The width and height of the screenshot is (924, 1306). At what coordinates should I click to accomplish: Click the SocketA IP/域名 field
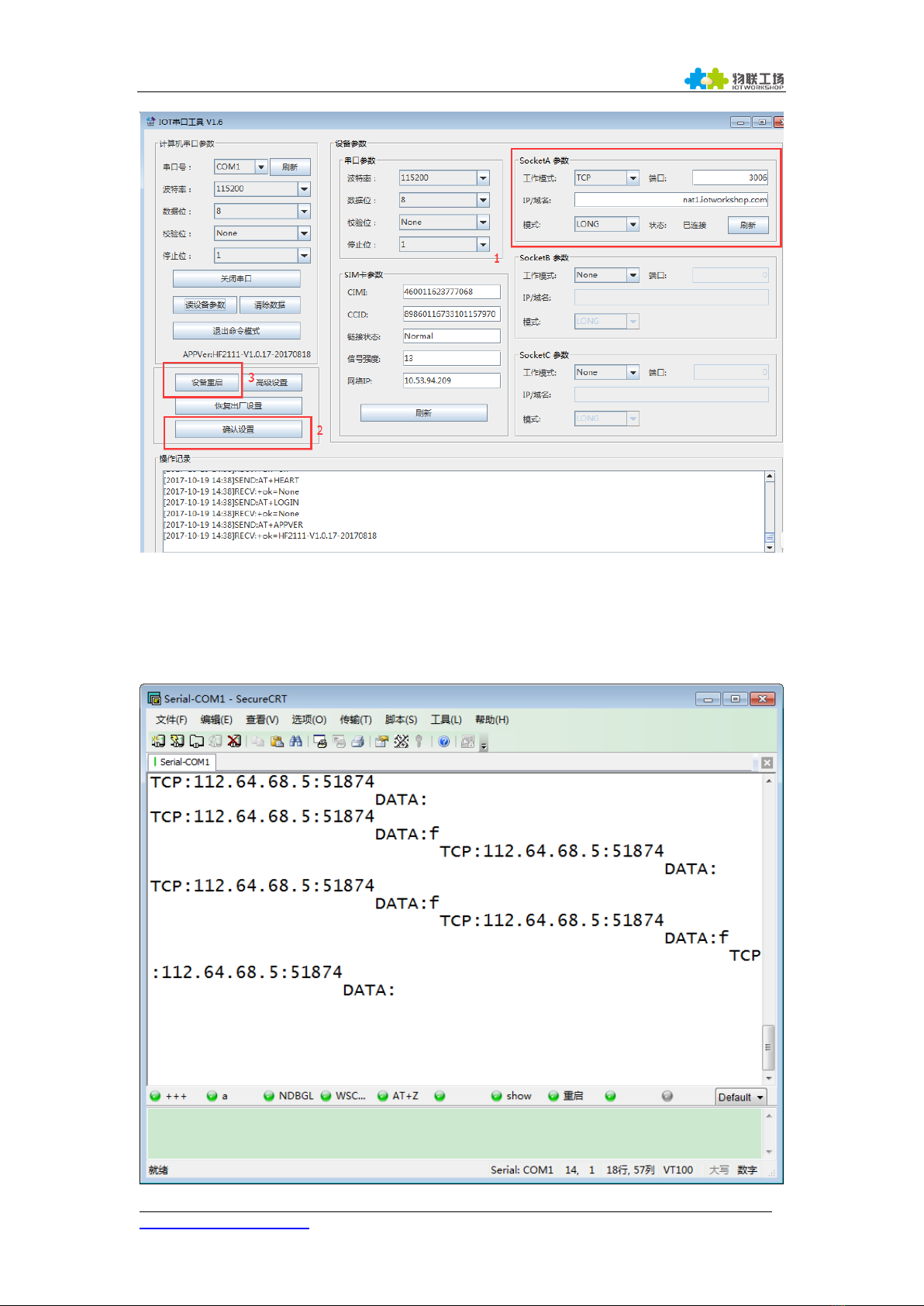tap(671, 200)
